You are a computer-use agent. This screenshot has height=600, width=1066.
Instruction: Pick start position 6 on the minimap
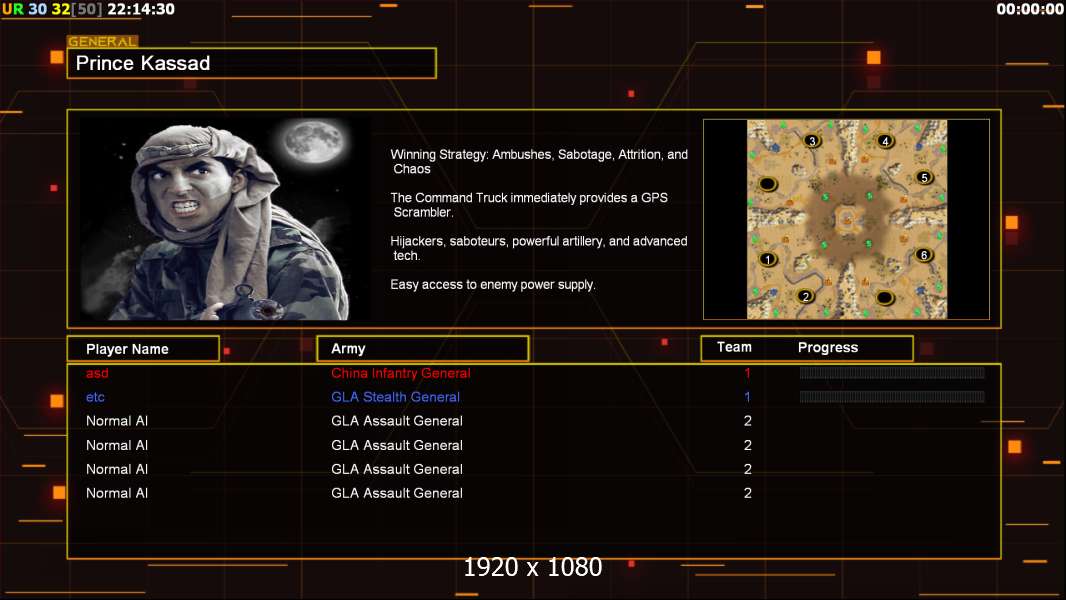(x=923, y=255)
